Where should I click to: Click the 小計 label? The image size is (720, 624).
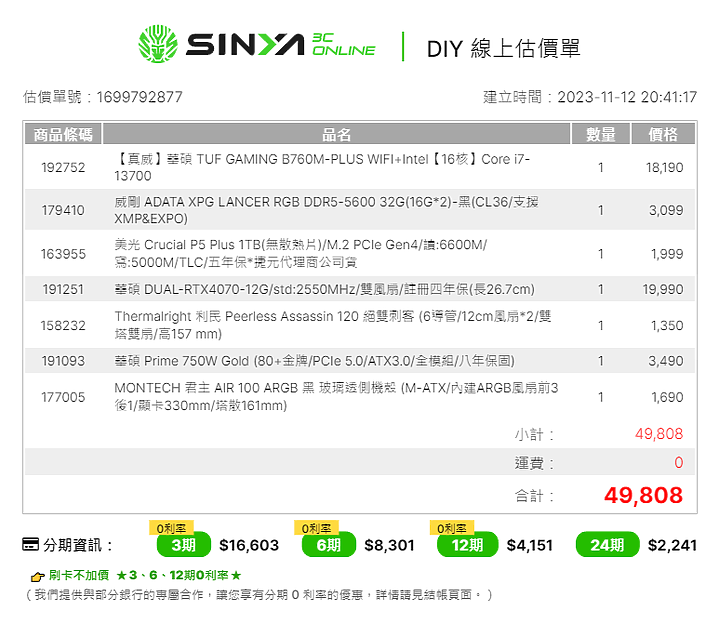click(x=534, y=434)
